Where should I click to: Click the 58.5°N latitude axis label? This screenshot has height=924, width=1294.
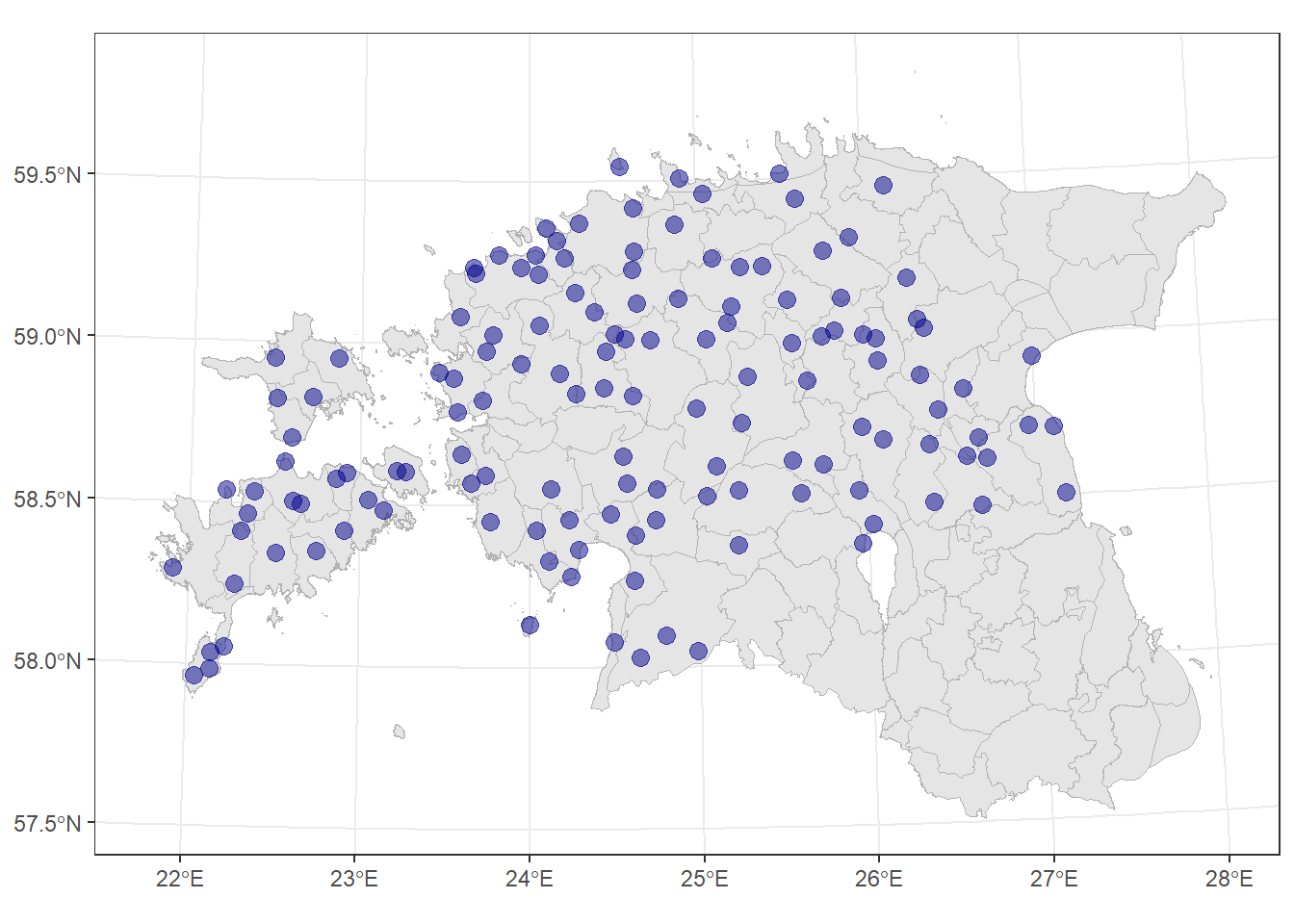tap(47, 500)
